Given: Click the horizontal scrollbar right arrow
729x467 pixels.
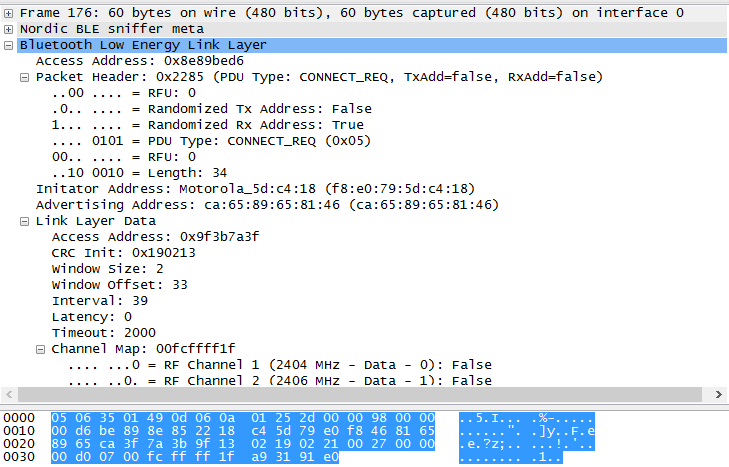Looking at the screenshot, I should click(718, 395).
